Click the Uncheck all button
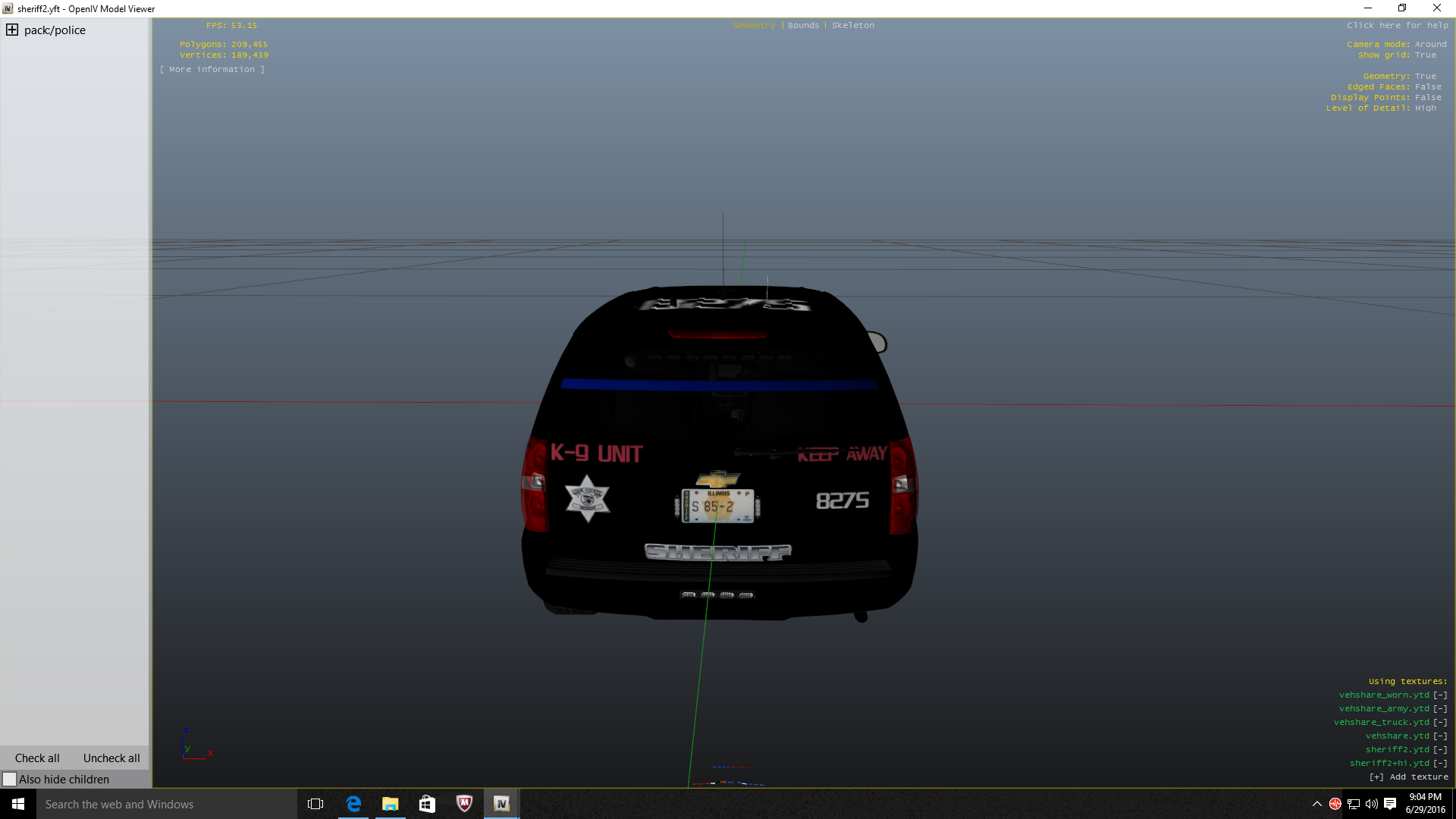This screenshot has width=1456, height=819. pyautogui.click(x=111, y=758)
